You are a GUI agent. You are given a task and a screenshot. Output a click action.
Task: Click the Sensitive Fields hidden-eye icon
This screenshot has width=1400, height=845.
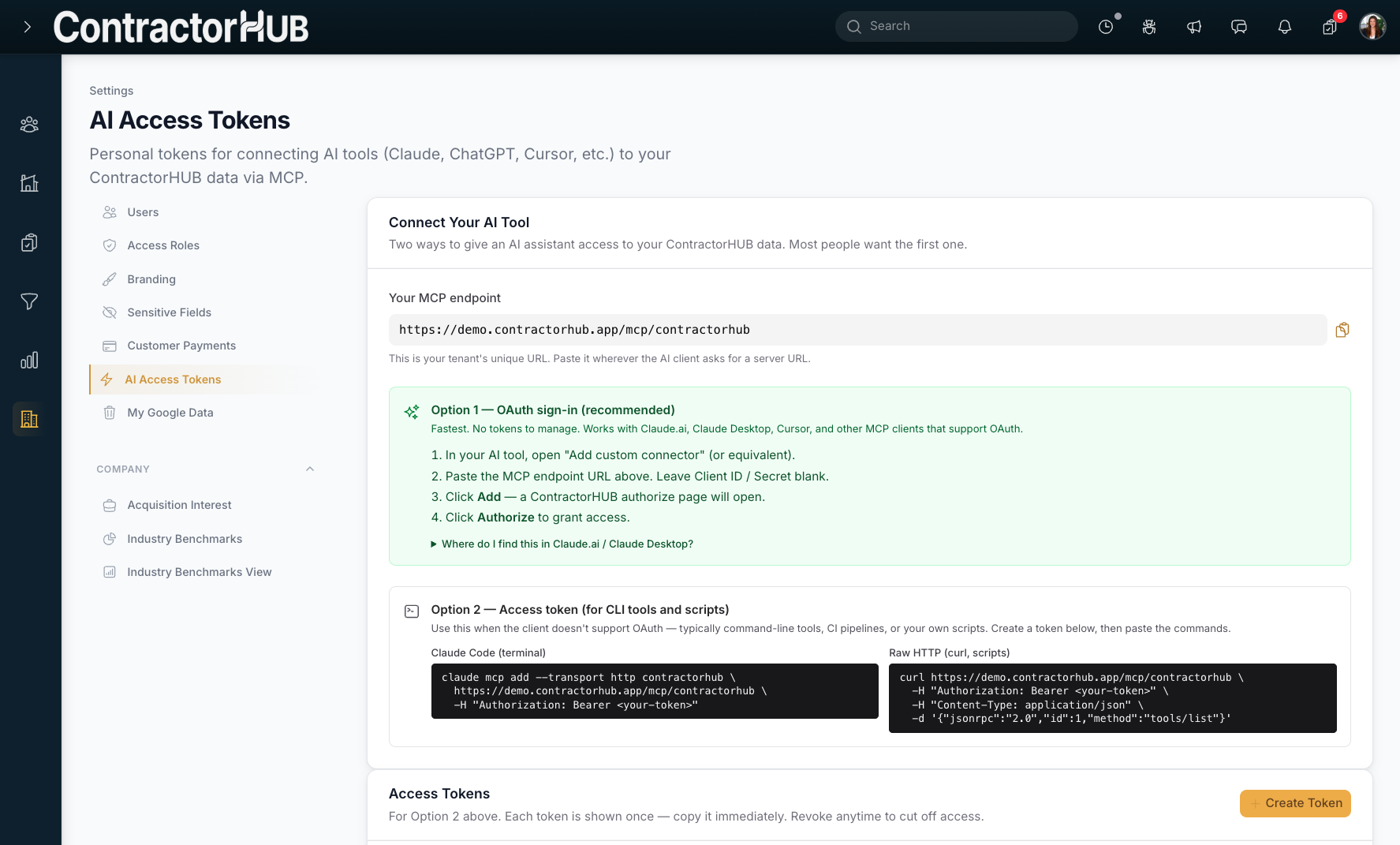click(x=110, y=312)
